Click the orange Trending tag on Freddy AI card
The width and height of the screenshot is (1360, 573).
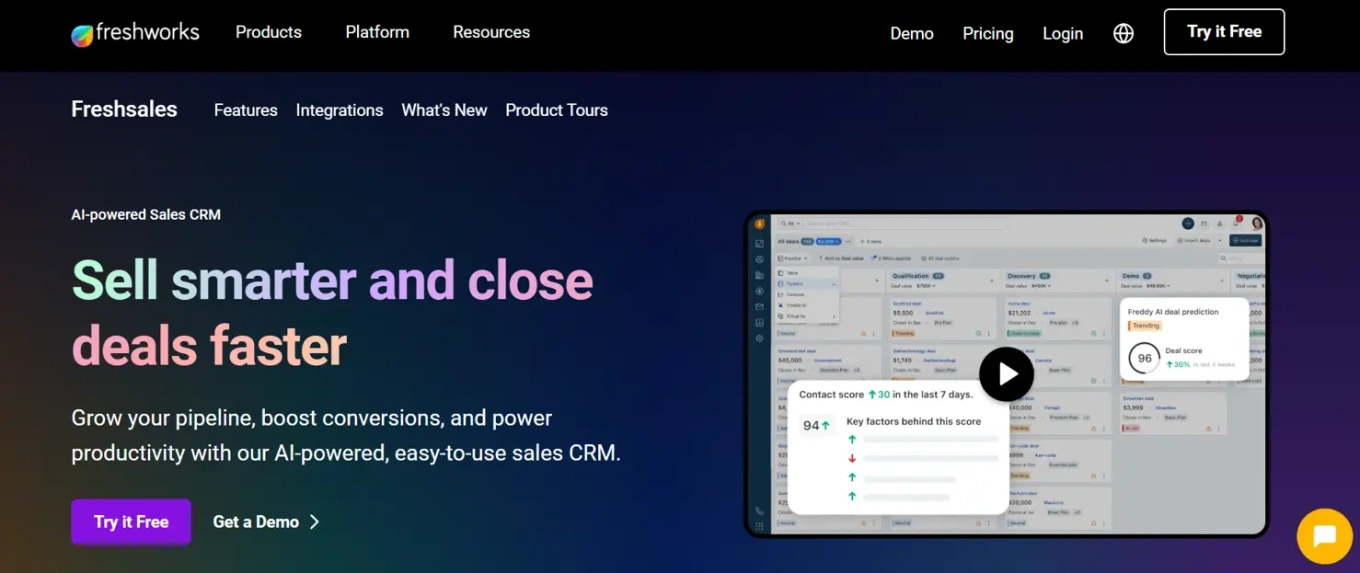tap(1145, 326)
